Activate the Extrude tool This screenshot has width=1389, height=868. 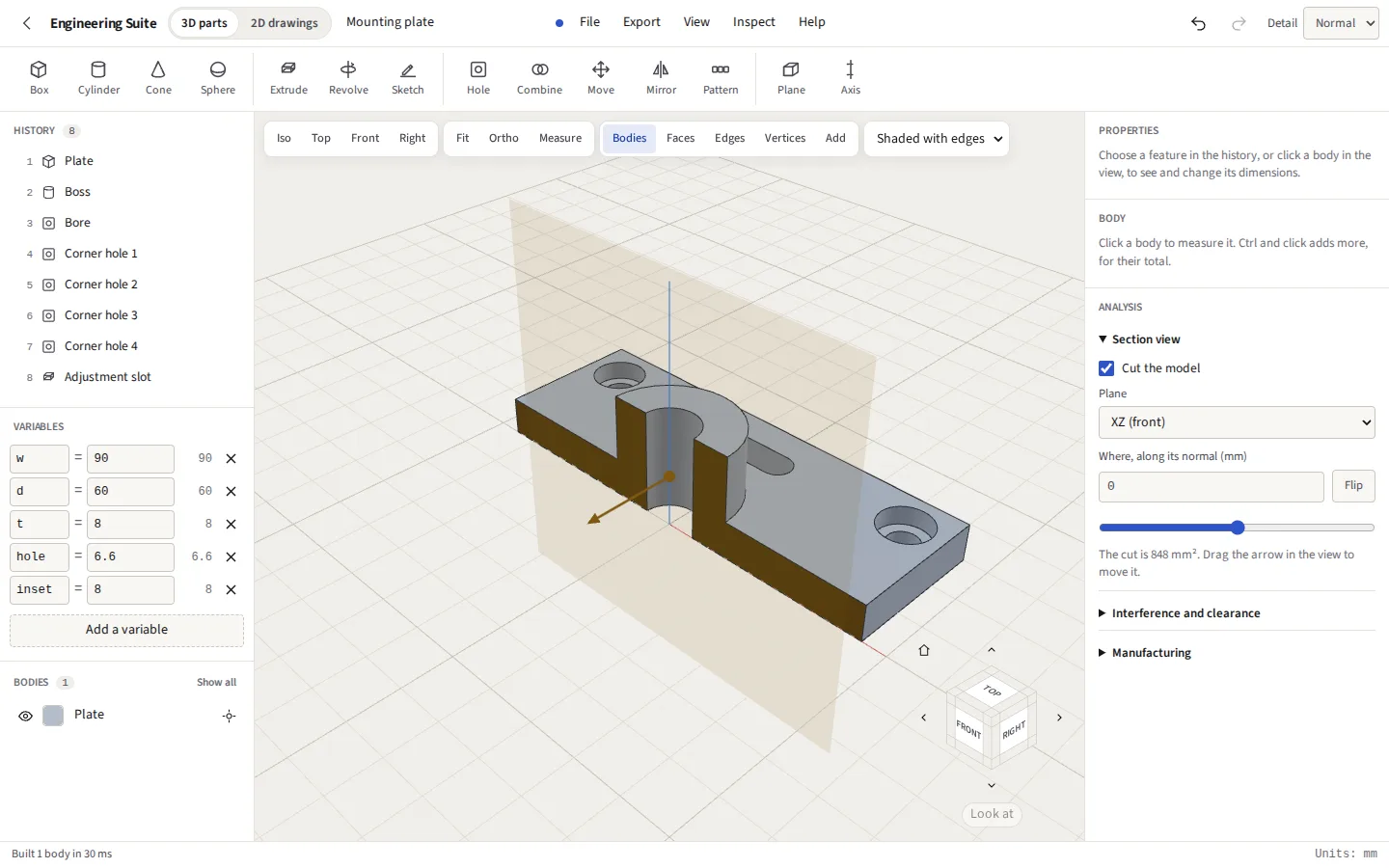tap(288, 78)
